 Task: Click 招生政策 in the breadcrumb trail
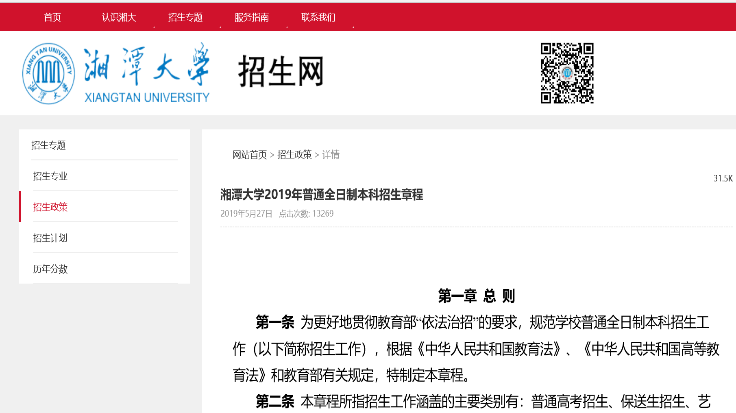[294, 154]
